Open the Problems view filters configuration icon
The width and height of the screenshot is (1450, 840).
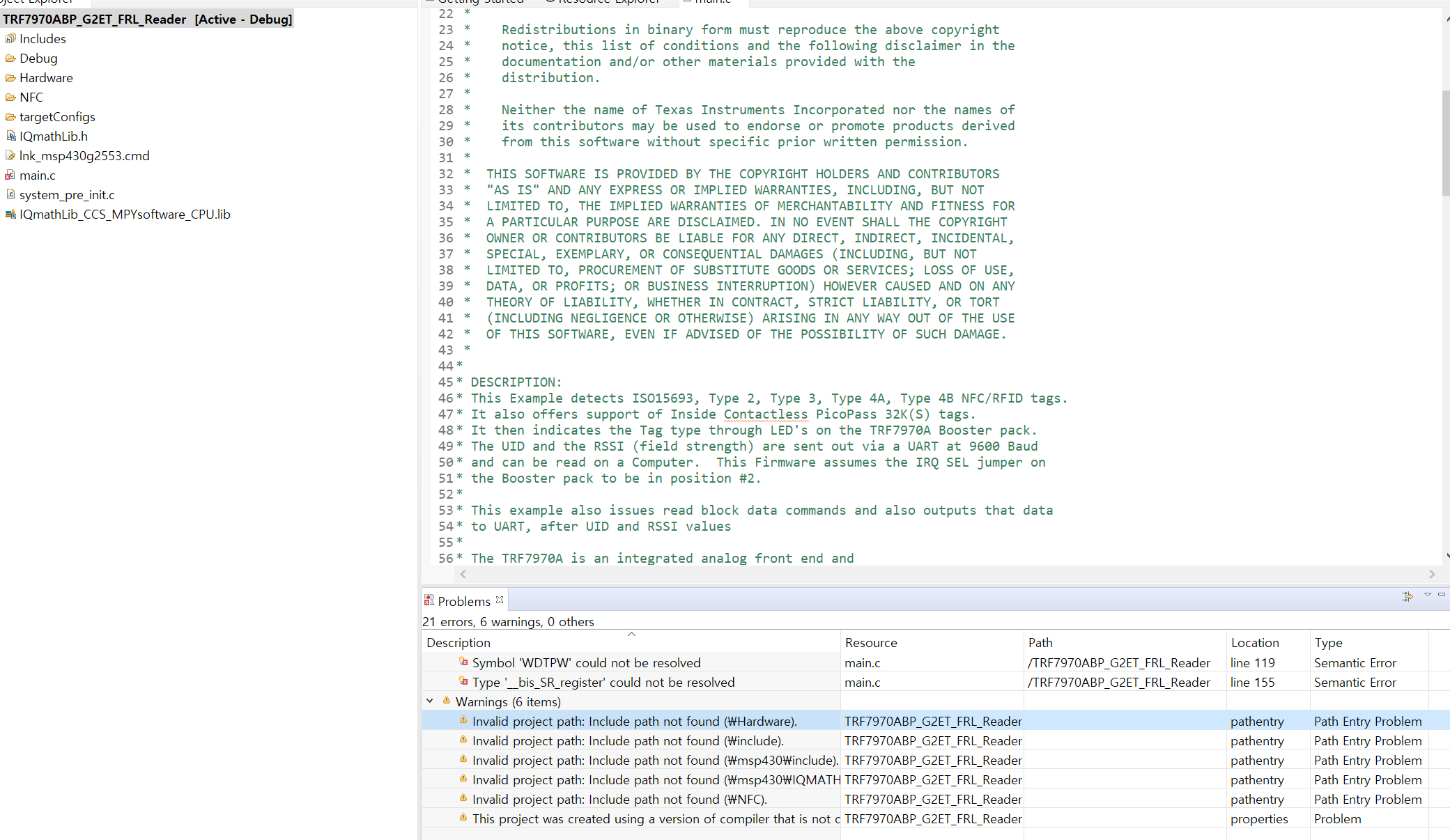tap(1407, 596)
